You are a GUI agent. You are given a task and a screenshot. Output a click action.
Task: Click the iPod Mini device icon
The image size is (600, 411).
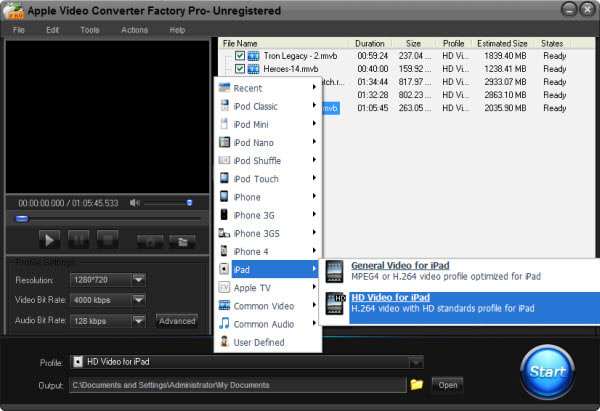[x=225, y=124]
